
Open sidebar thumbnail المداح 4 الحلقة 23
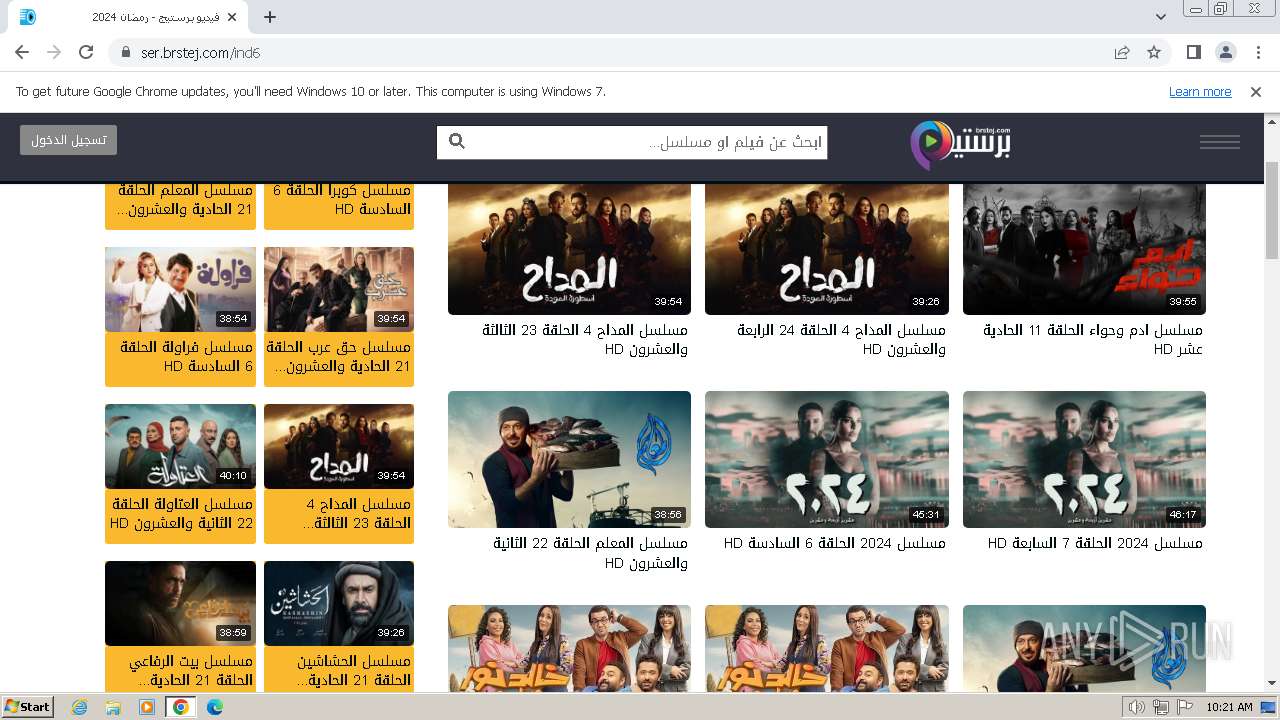(x=339, y=446)
